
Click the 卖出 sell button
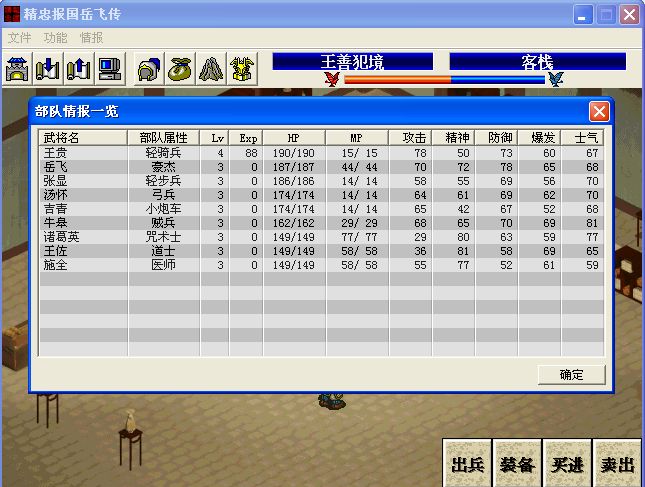[617, 464]
